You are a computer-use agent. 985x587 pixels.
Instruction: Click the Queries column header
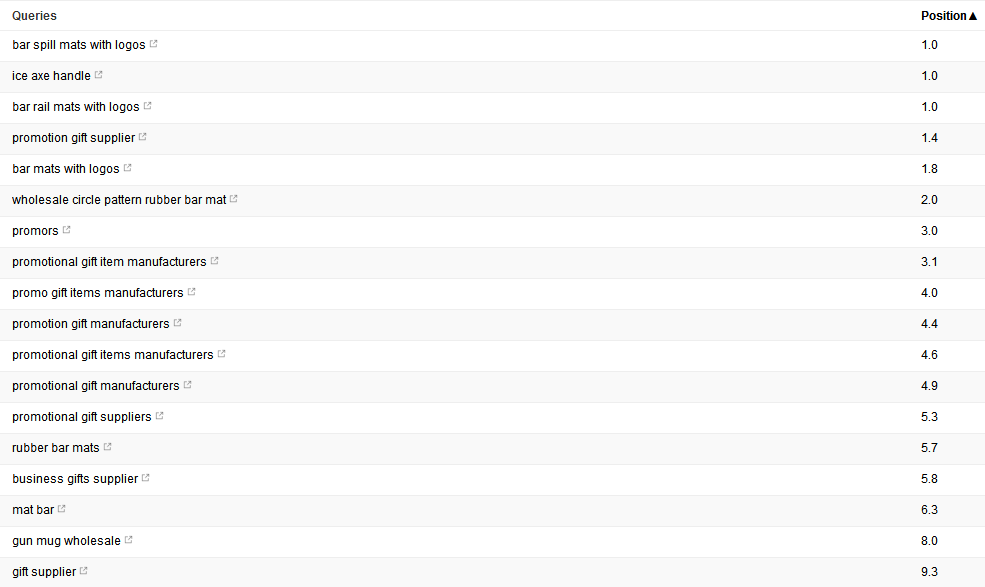click(x=35, y=16)
